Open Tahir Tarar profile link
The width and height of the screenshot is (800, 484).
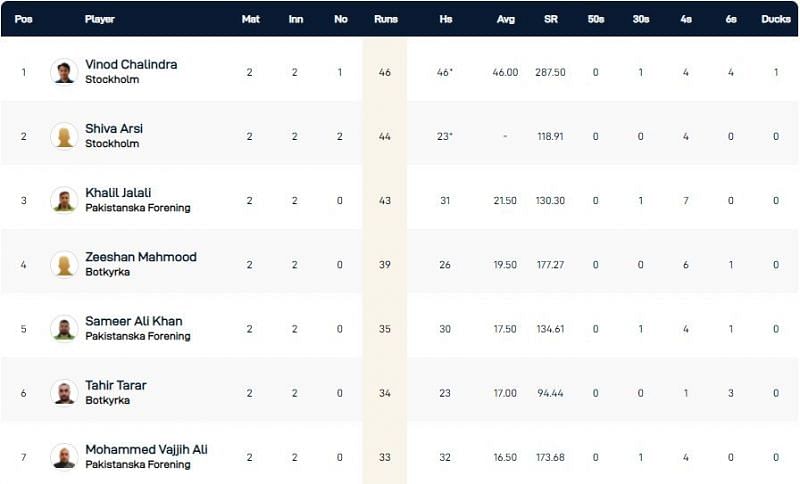click(116, 385)
